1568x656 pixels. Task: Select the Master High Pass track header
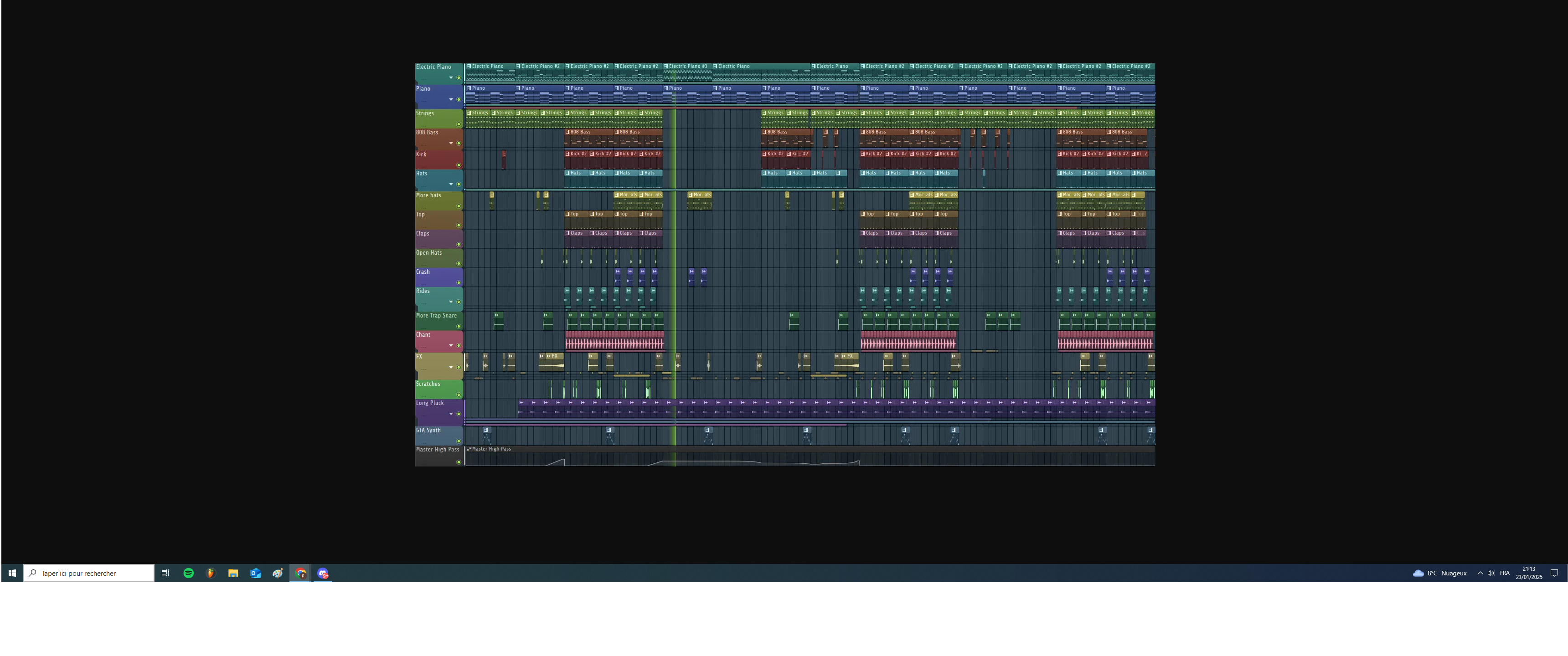[x=439, y=456]
